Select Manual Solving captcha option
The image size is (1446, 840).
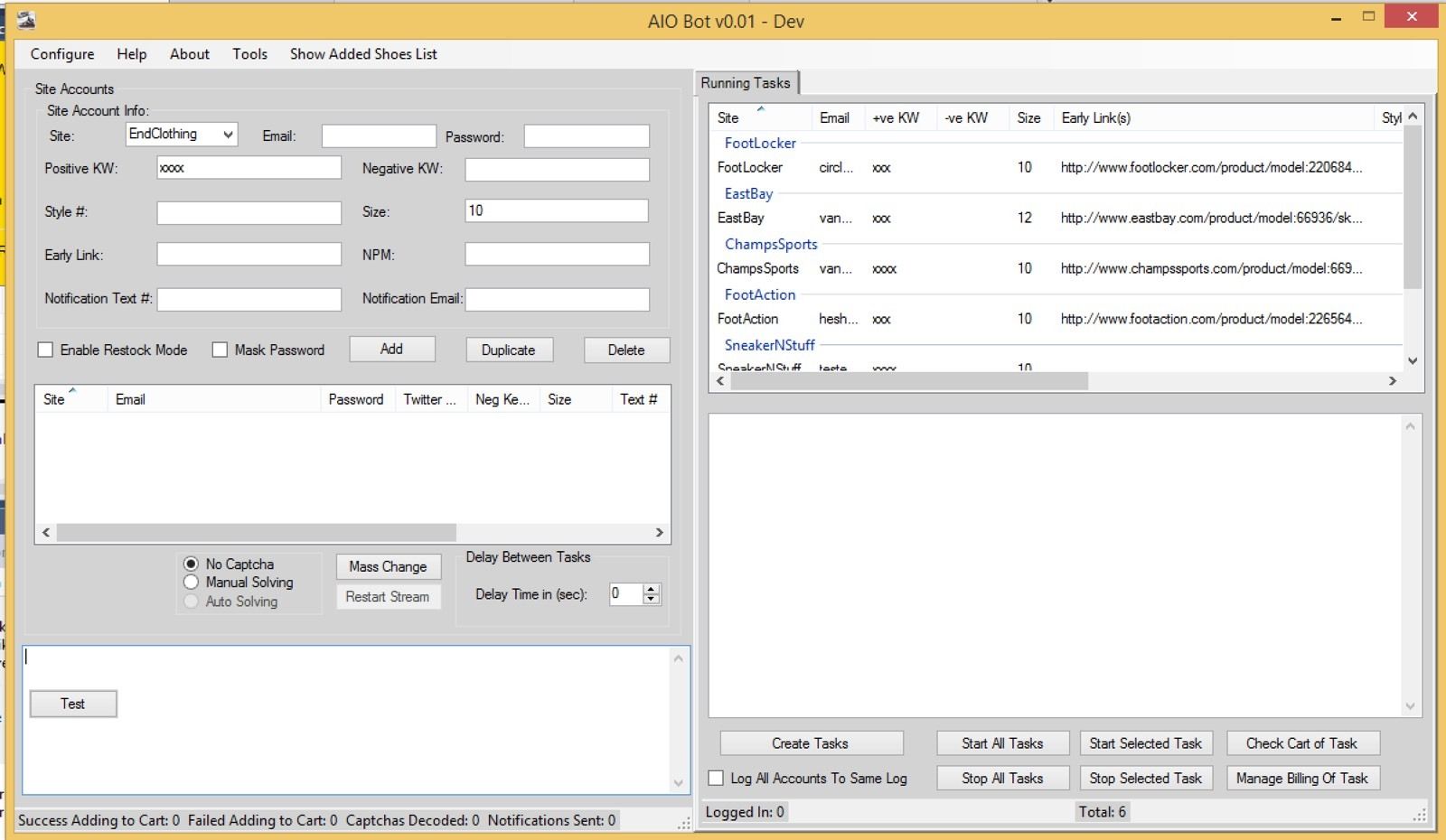point(192,583)
